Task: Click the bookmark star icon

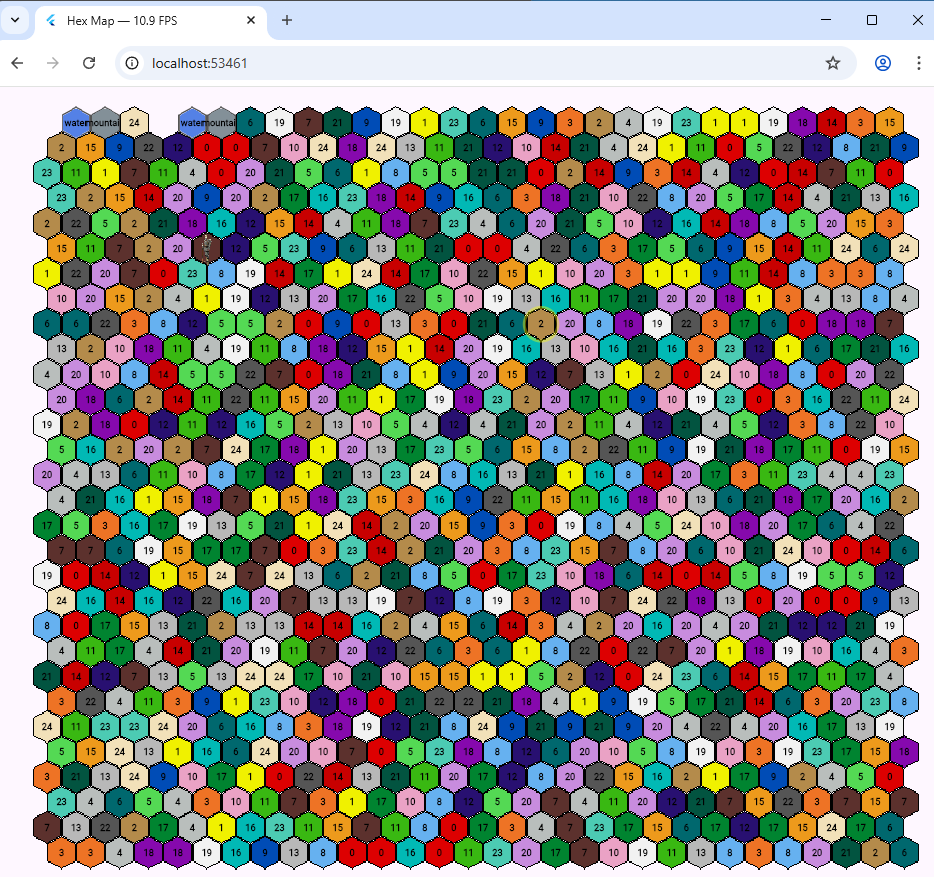Action: coord(833,62)
